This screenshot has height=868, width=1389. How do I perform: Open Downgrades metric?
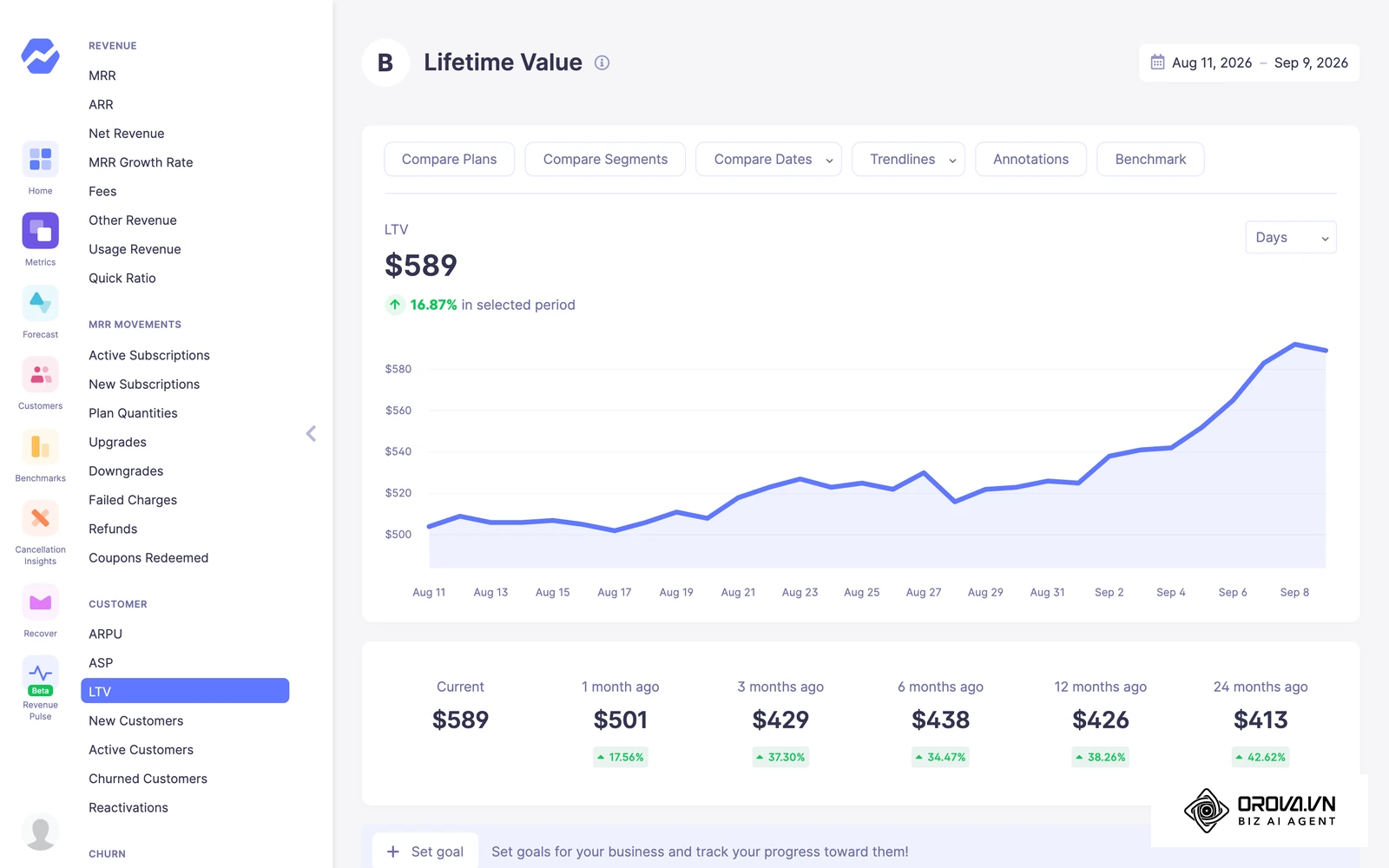pyautogui.click(x=126, y=471)
